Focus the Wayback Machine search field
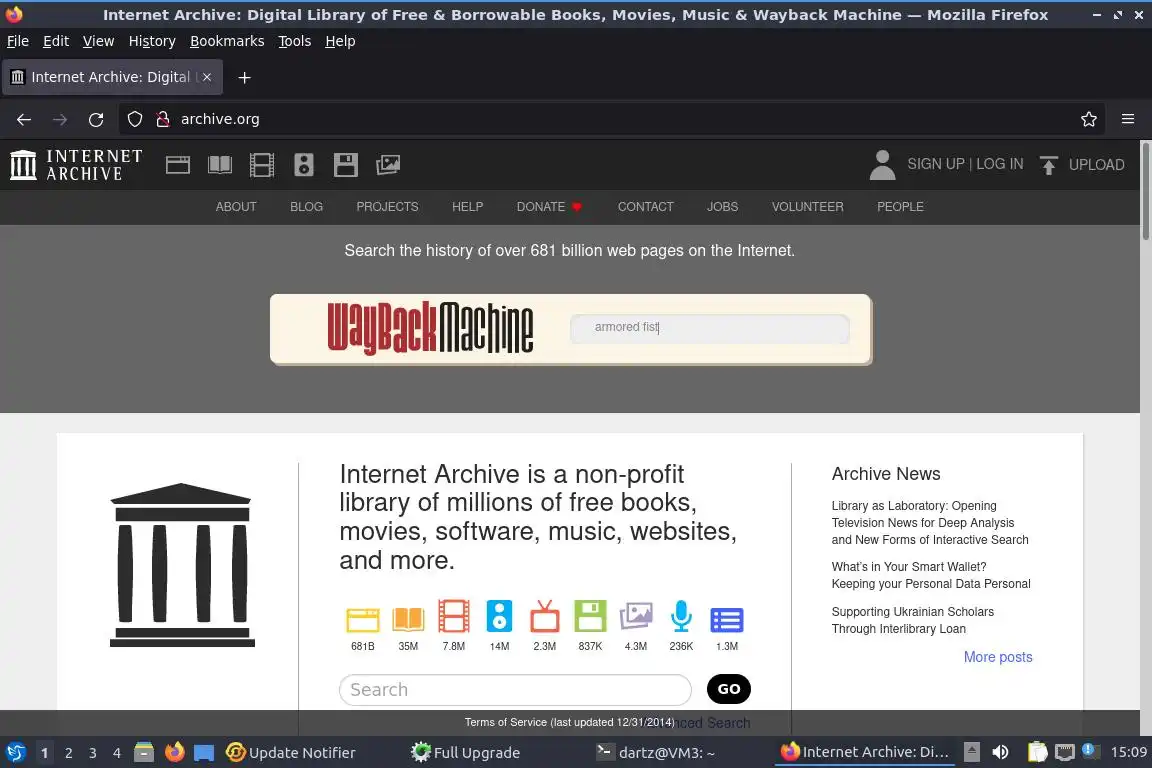 coord(710,328)
